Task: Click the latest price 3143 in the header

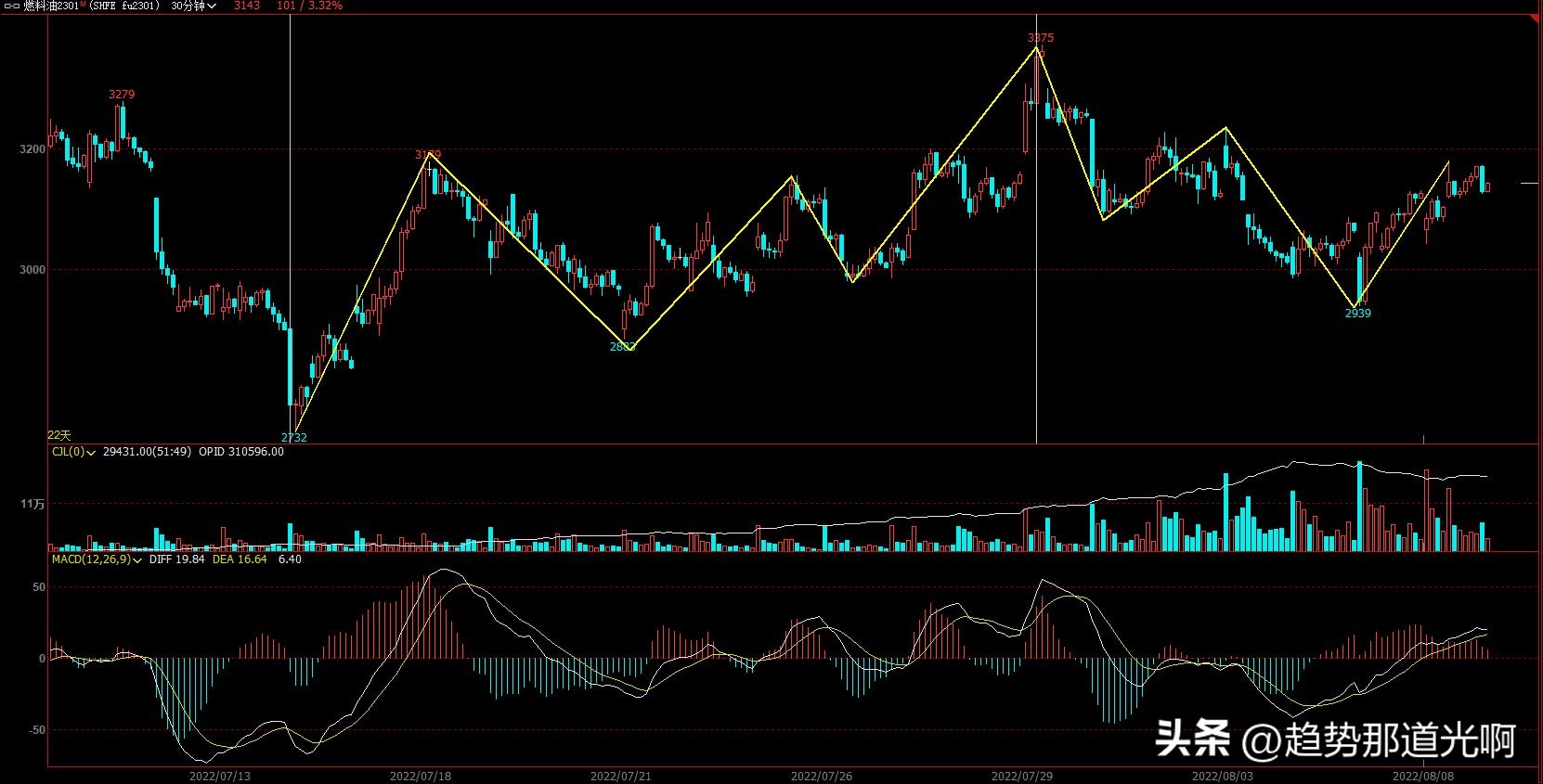Action: (x=247, y=6)
